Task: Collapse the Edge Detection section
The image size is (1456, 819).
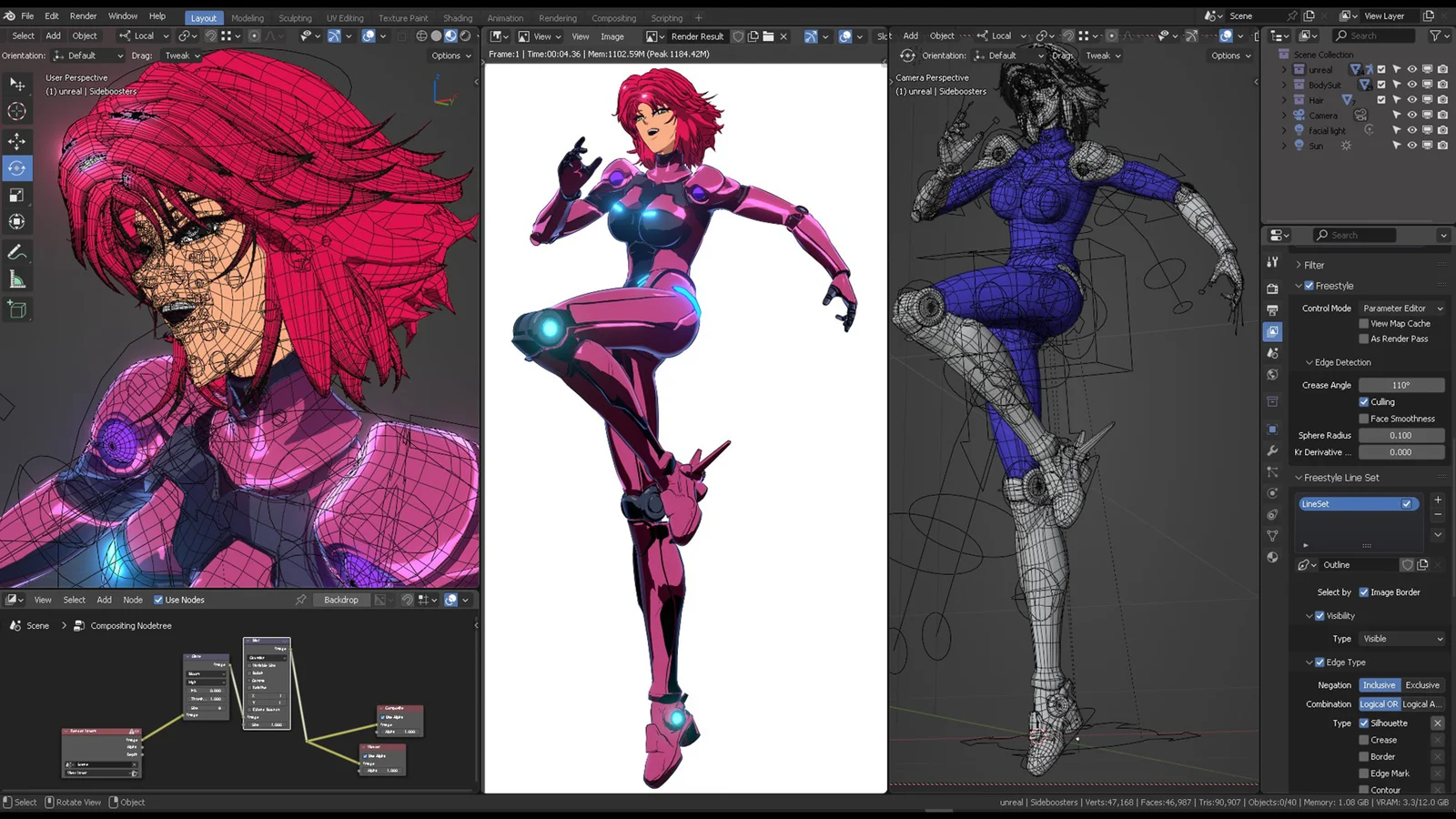Action: (1338, 362)
